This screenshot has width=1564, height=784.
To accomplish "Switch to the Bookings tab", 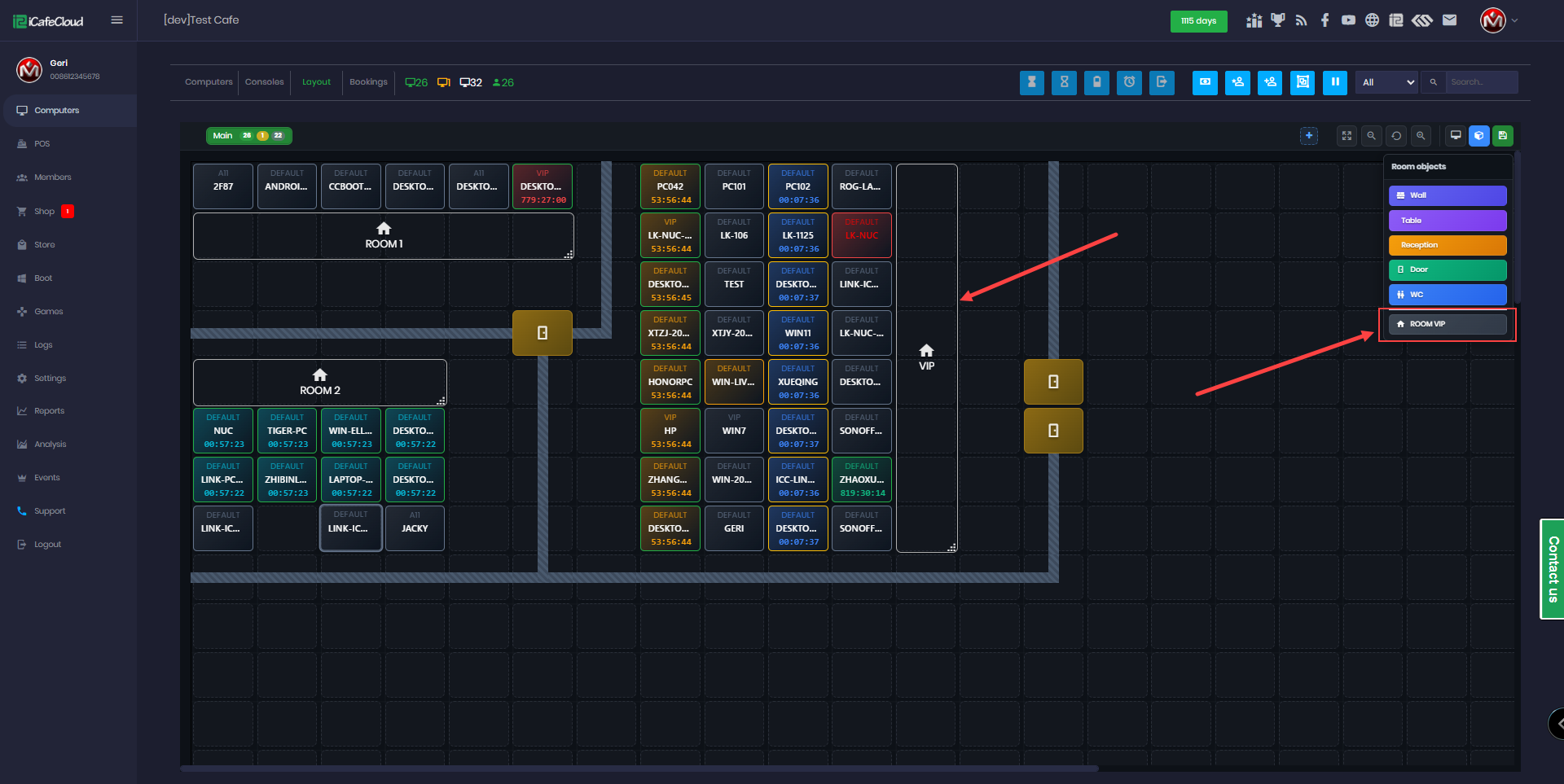I will 368,82.
